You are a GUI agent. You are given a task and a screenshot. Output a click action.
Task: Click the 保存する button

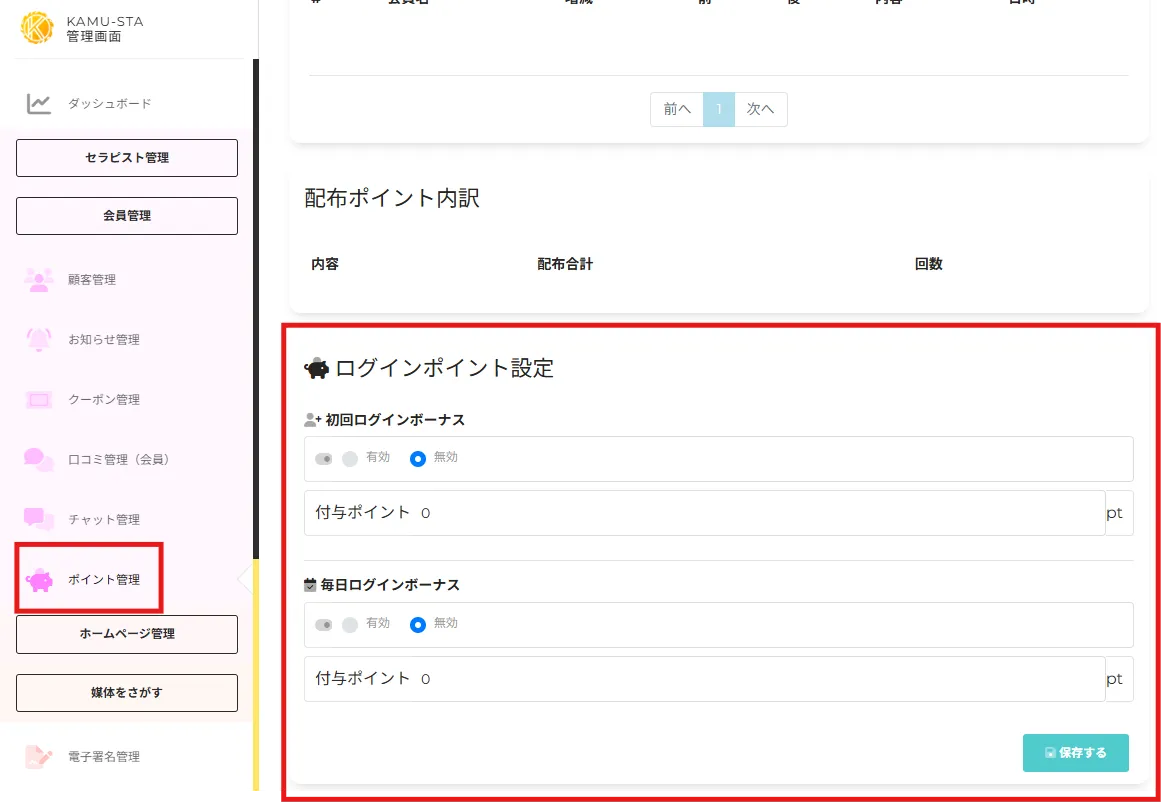coord(1075,753)
